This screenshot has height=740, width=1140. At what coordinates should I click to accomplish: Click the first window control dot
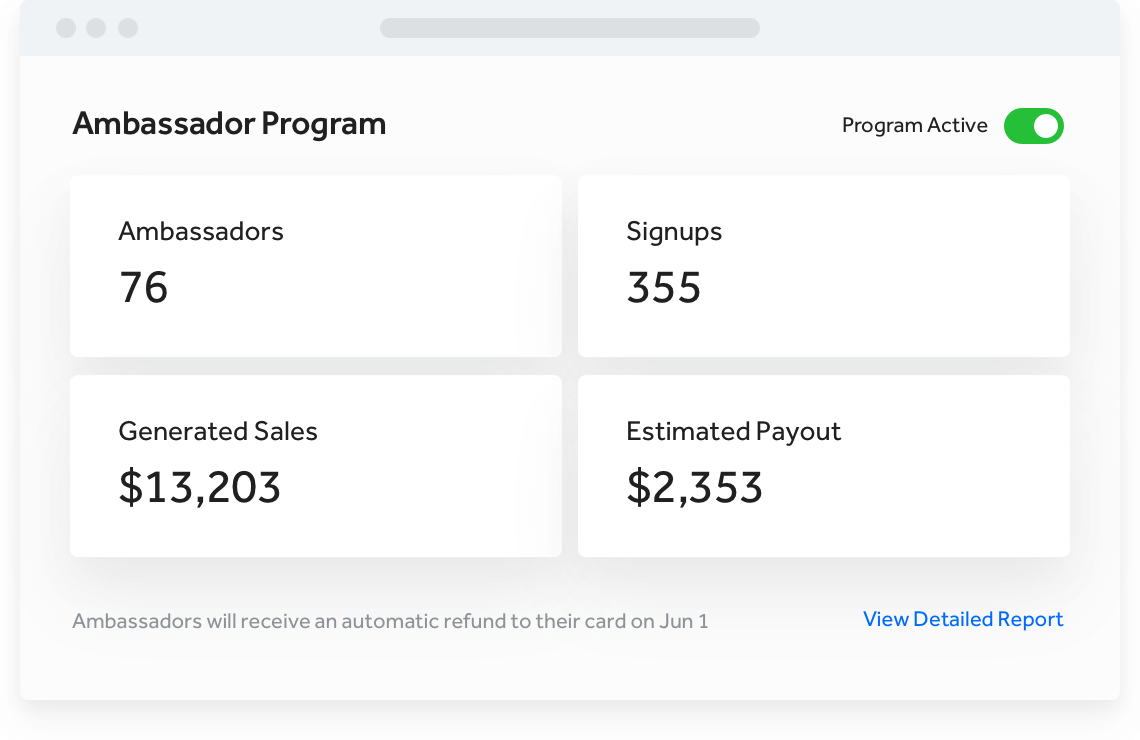66,28
